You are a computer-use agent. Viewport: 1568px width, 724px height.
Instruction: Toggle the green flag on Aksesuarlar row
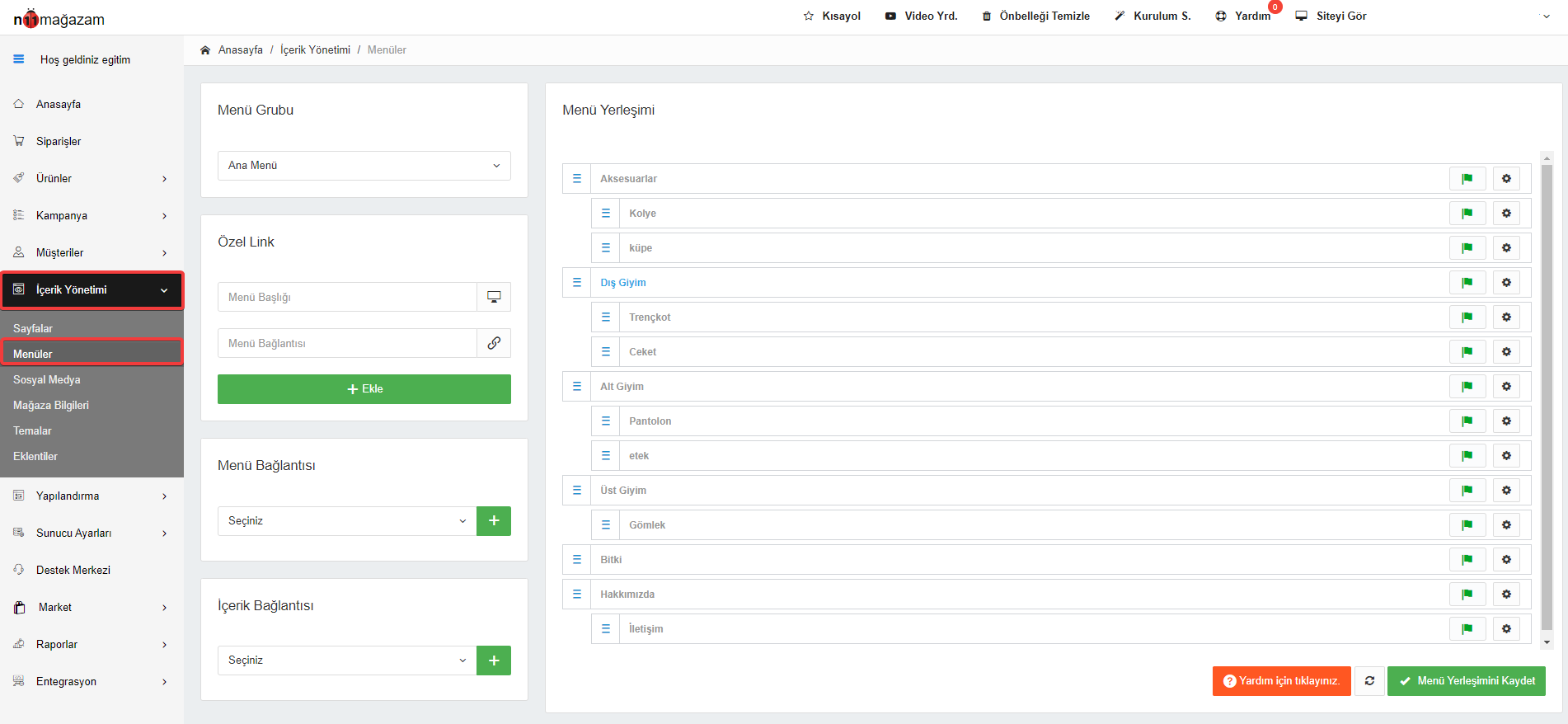1467,179
